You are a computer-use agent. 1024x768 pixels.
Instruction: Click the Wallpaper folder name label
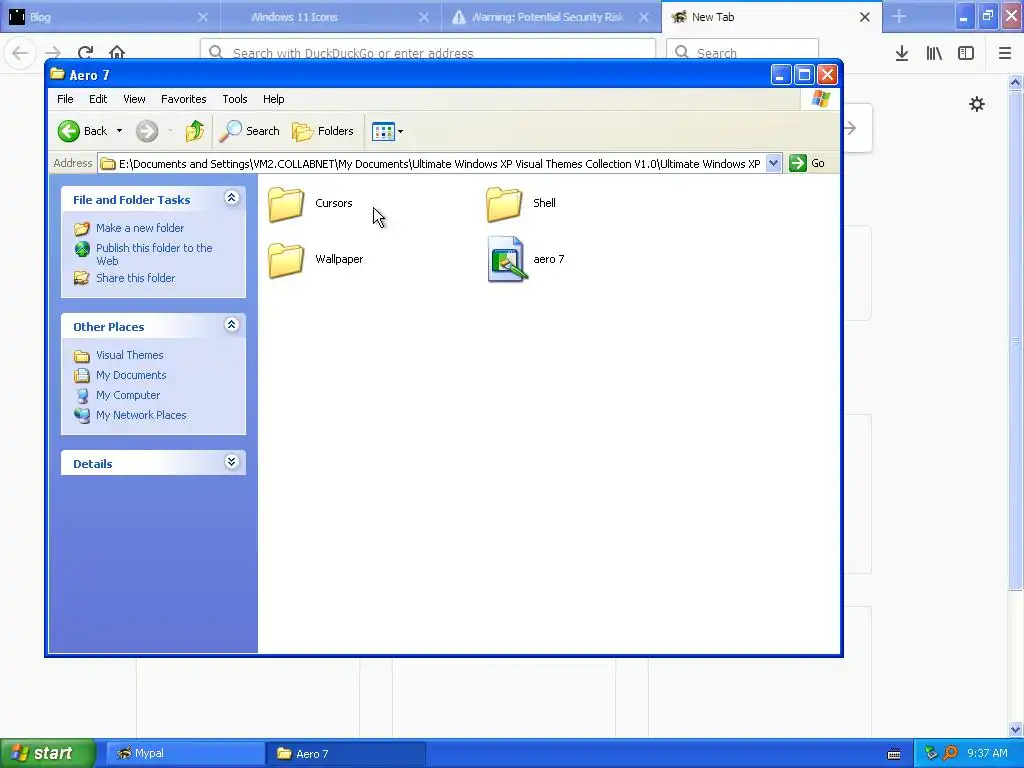coord(339,259)
